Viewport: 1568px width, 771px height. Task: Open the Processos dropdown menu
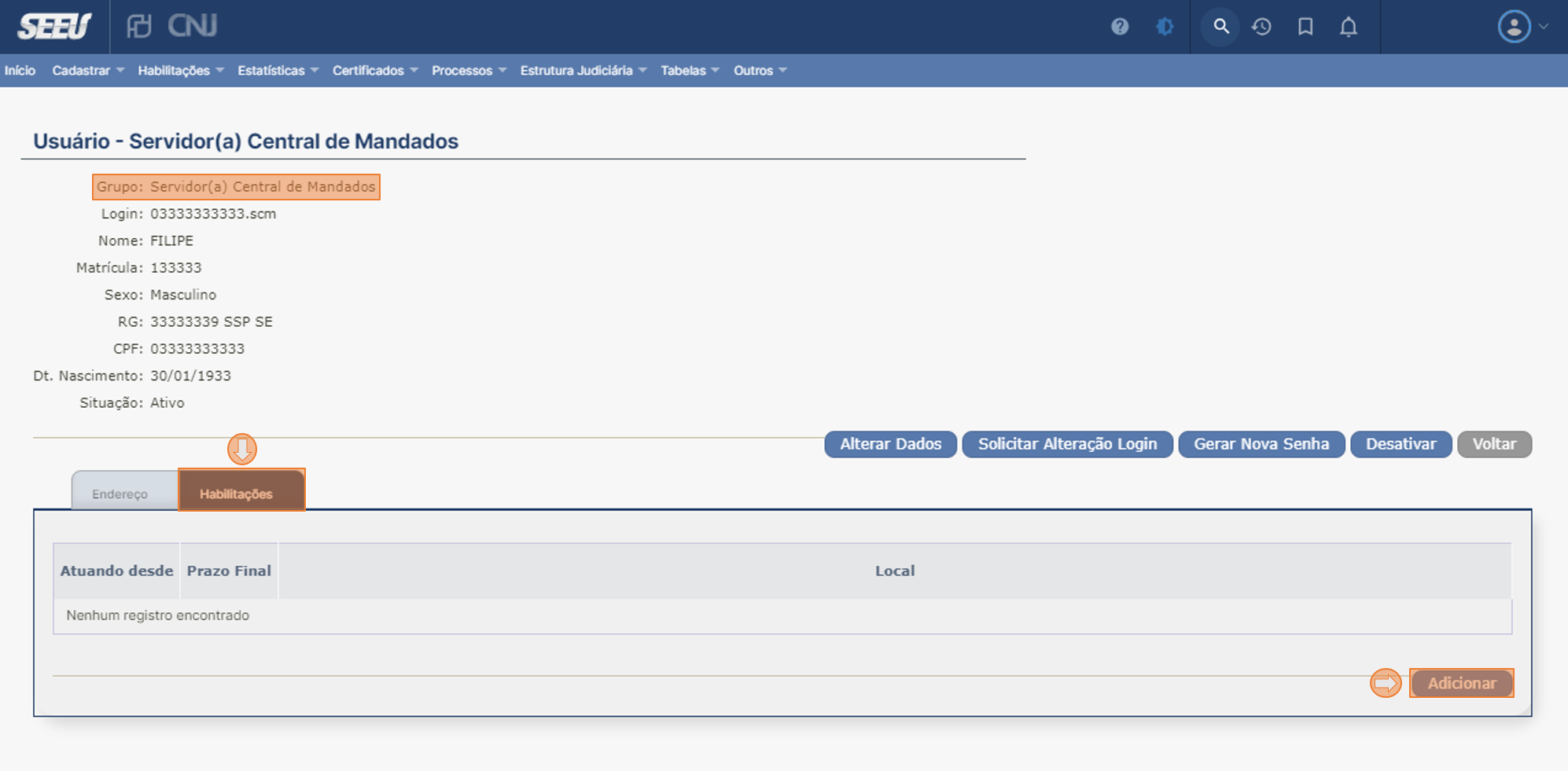tap(469, 71)
